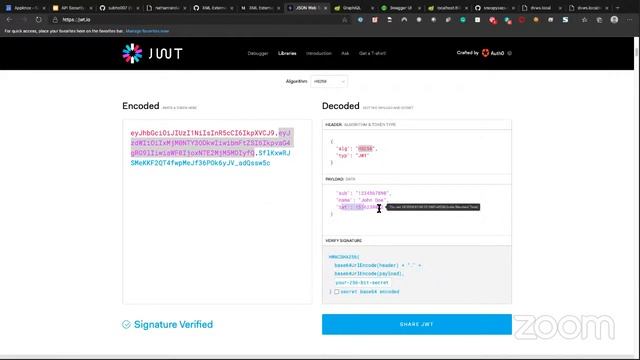Close the JSON Web Tokens tab
The image size is (640, 360).
coord(325,8)
